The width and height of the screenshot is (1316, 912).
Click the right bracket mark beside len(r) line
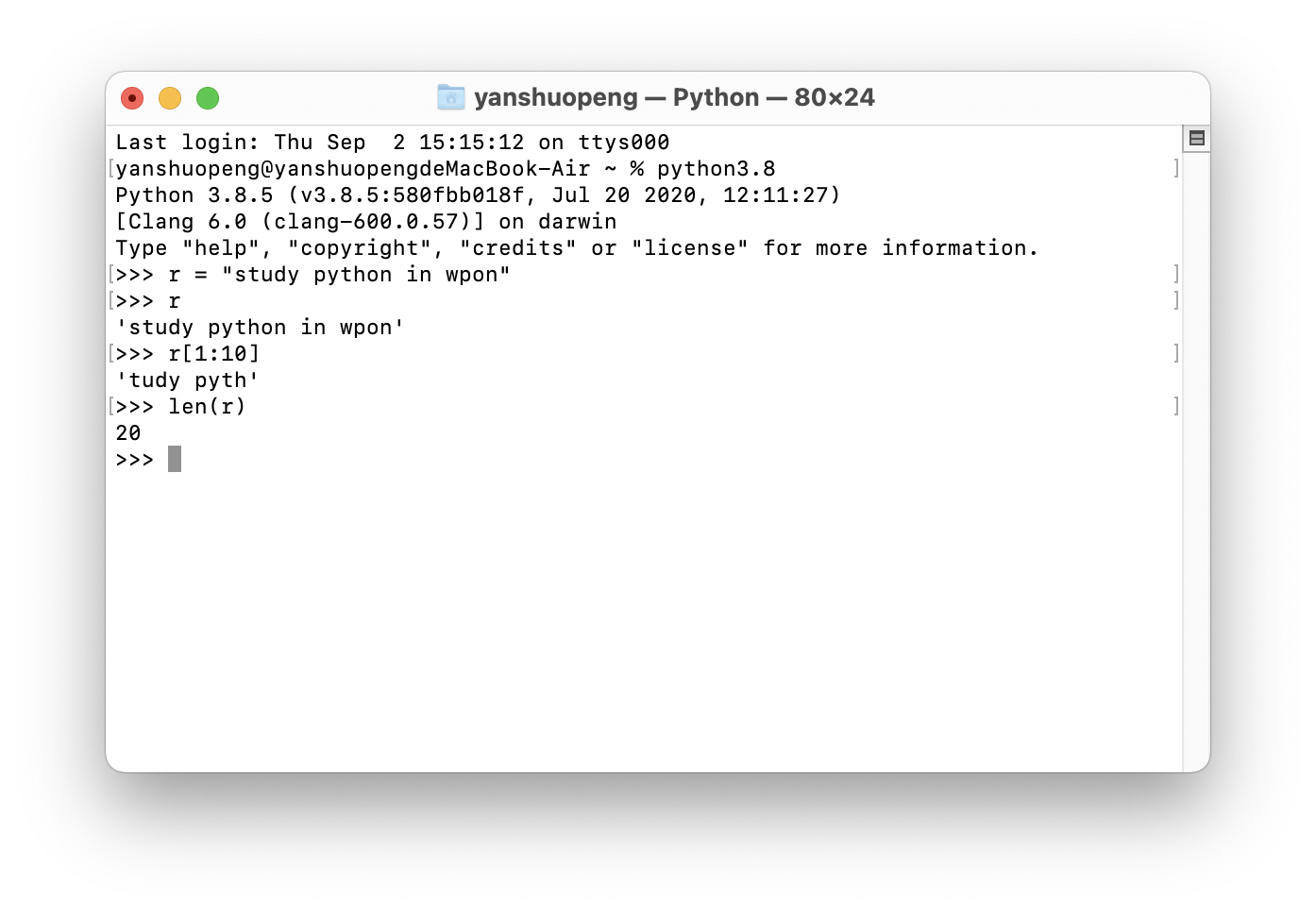(1175, 406)
